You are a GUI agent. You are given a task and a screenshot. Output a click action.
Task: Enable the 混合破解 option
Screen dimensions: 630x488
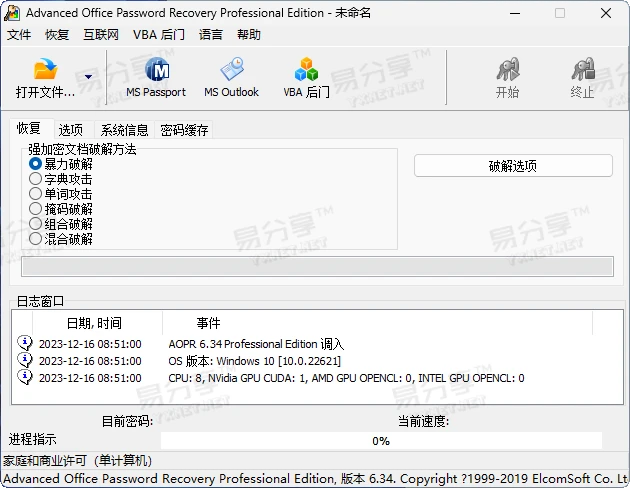[x=35, y=239]
